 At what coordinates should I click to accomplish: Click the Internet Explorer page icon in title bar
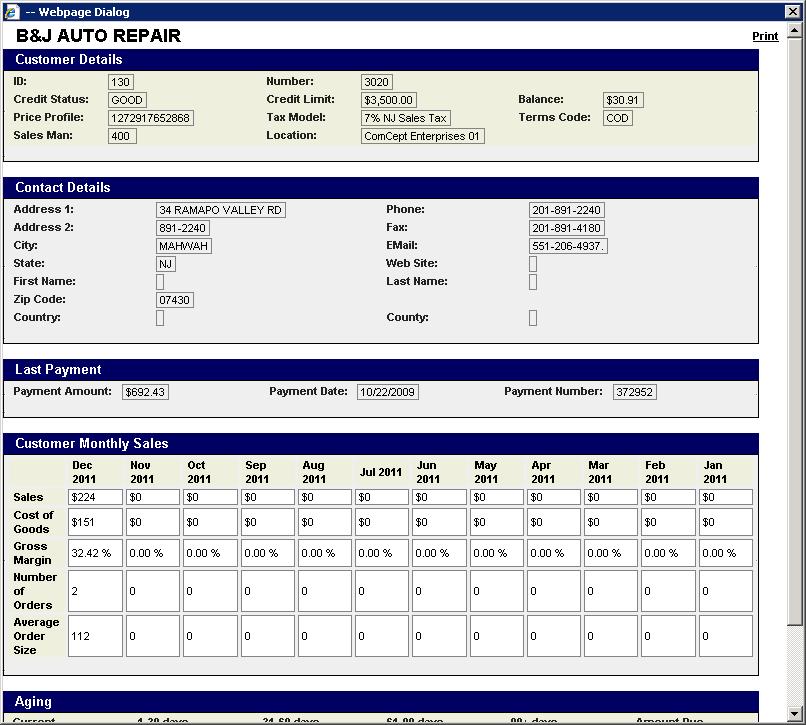tap(11, 12)
